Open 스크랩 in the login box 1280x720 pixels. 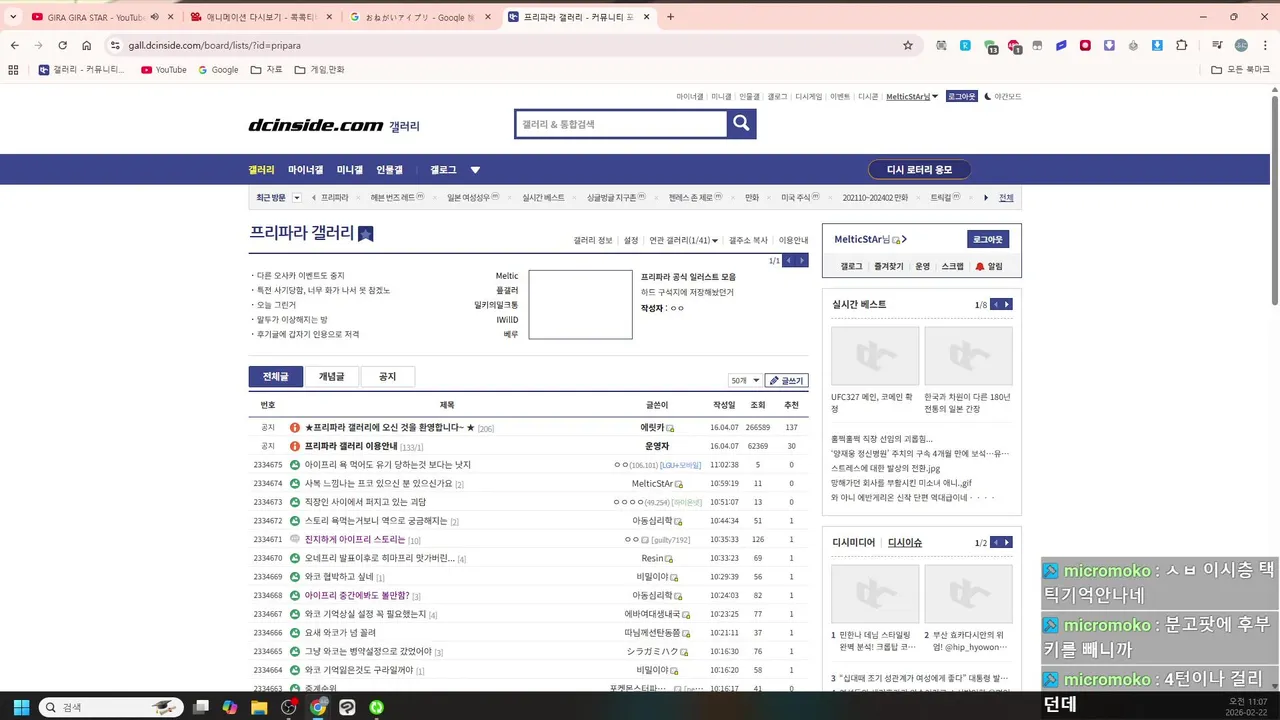click(x=953, y=266)
